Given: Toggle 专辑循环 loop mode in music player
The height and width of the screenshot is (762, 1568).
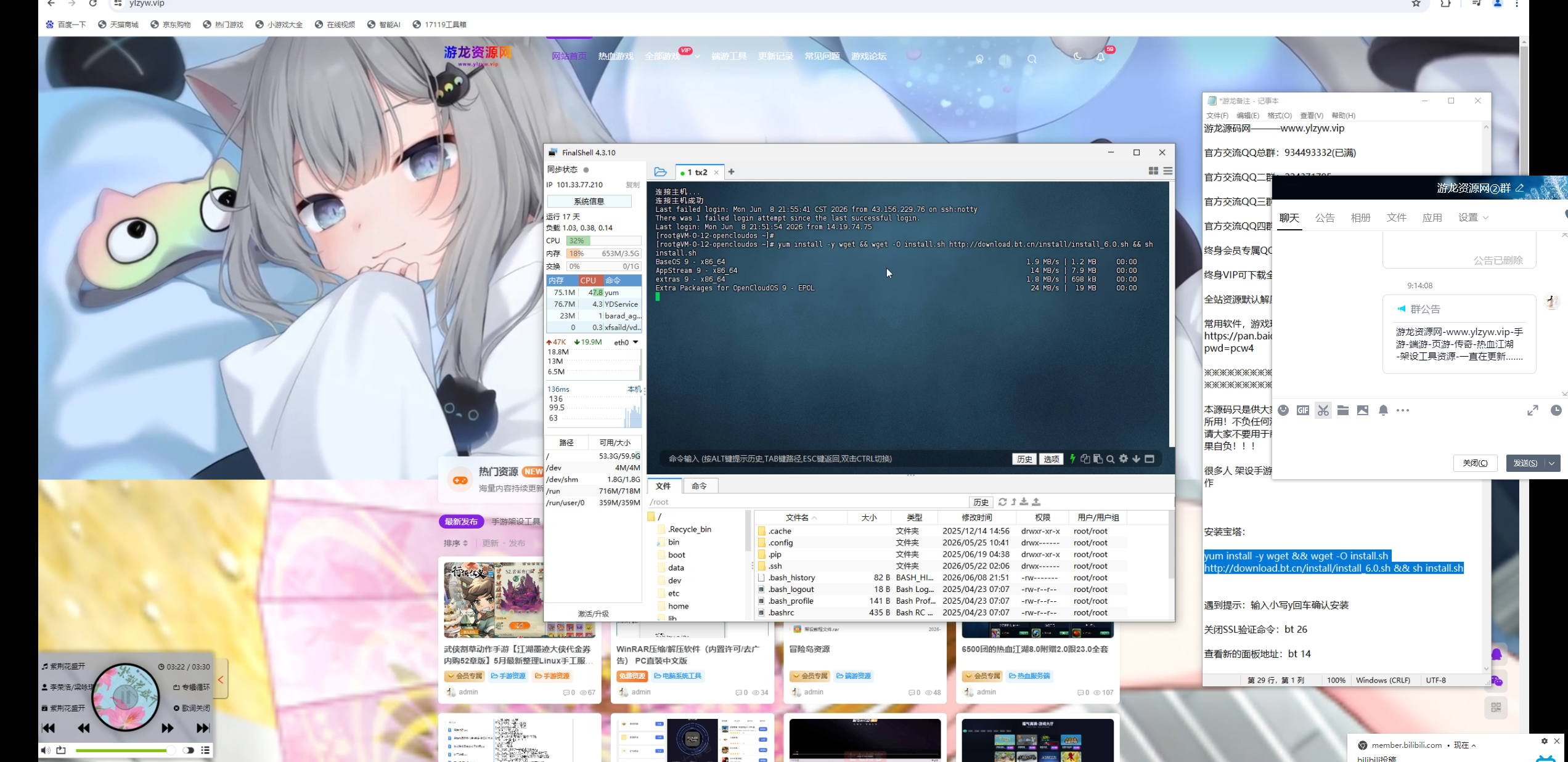Looking at the screenshot, I should [x=192, y=687].
